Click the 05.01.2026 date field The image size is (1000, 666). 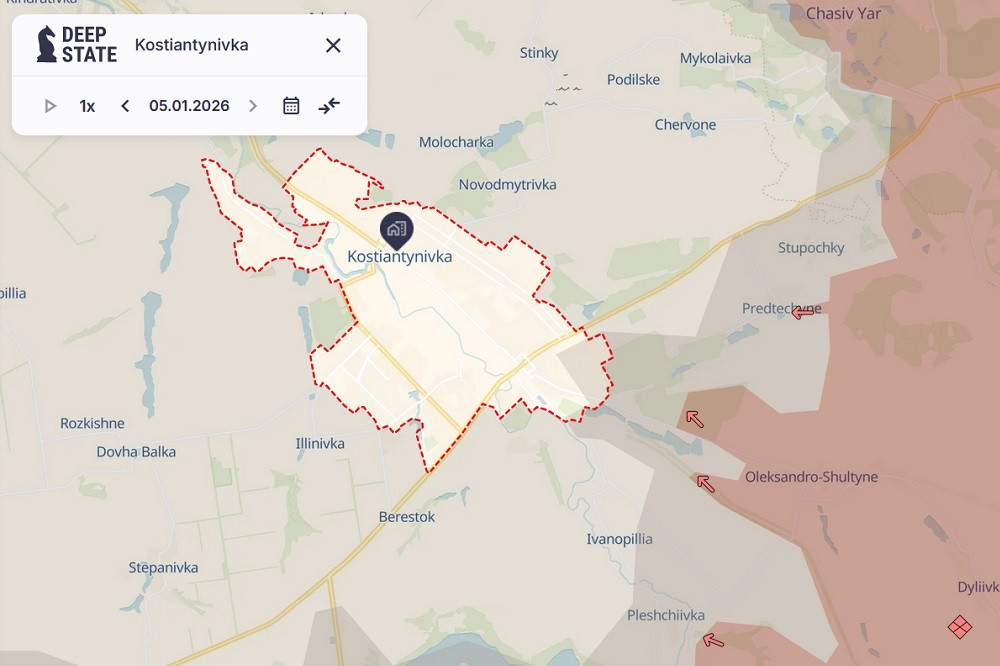click(x=189, y=106)
